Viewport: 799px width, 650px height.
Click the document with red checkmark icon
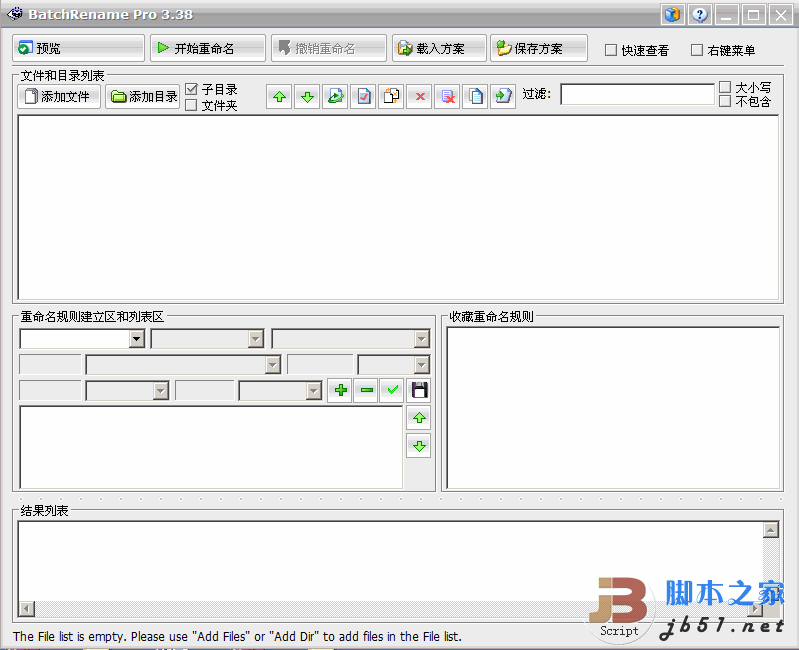pos(363,96)
